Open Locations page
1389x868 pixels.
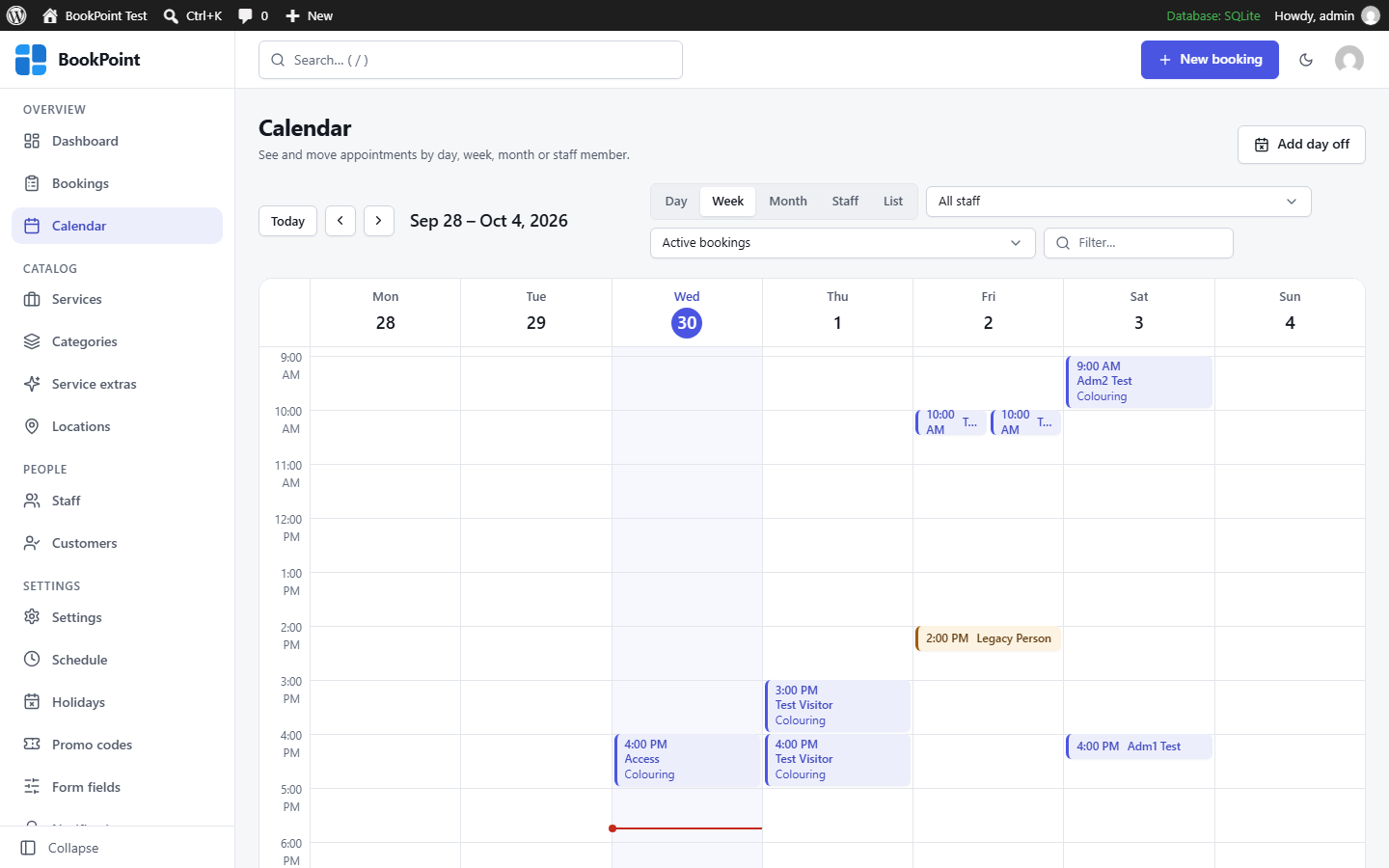117,426
